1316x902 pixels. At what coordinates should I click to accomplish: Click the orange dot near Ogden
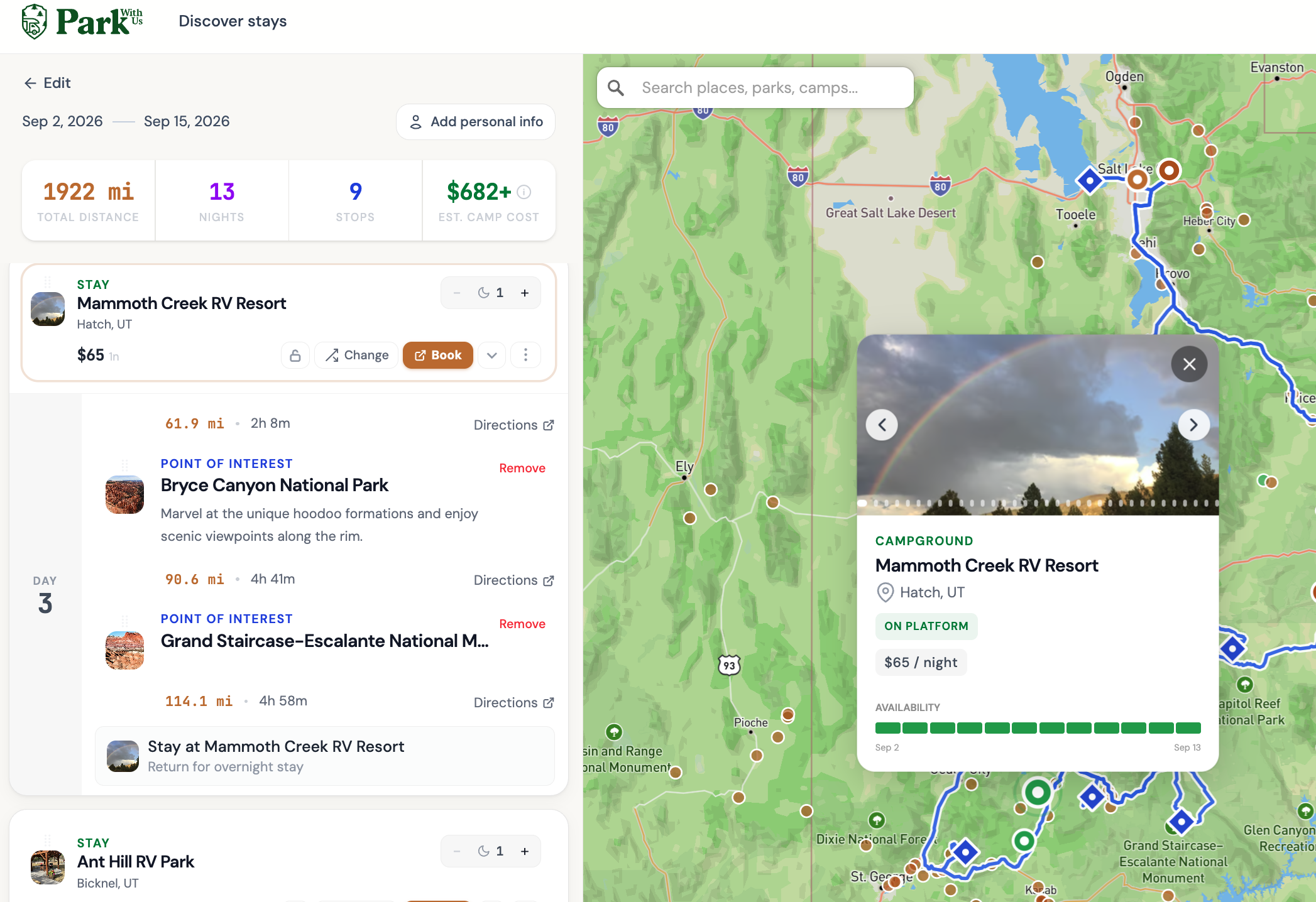(x=1135, y=122)
